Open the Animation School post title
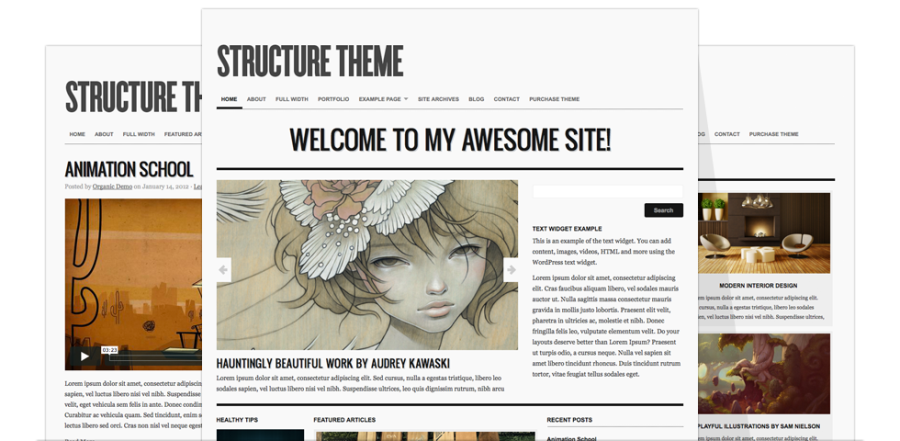 point(128,169)
